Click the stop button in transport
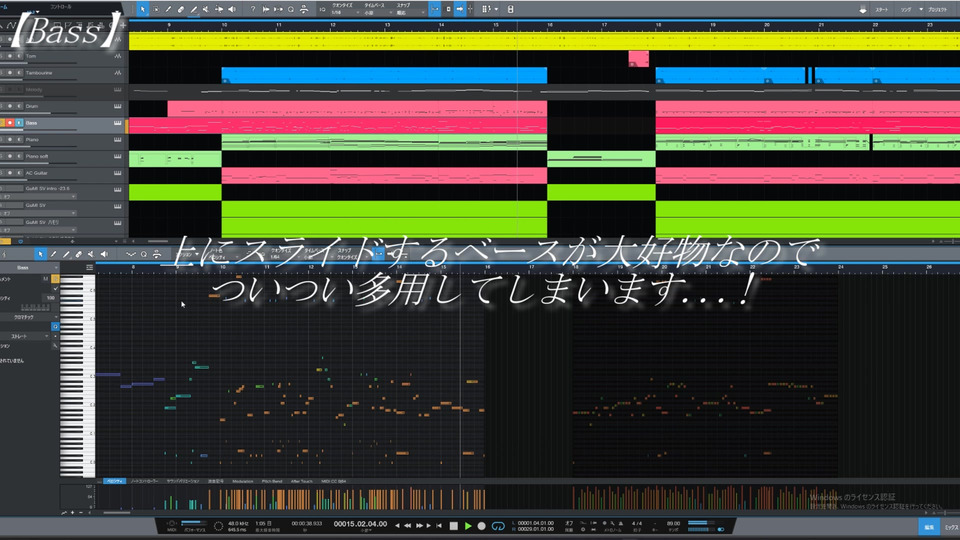The height and width of the screenshot is (540, 960). (454, 526)
